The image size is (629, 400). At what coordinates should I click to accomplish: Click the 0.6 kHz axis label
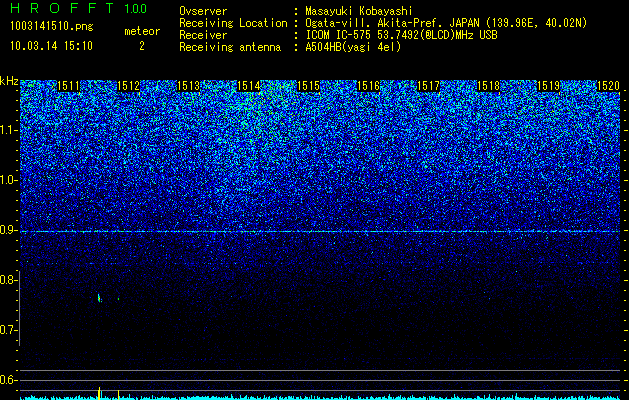pyautogui.click(x=8, y=380)
